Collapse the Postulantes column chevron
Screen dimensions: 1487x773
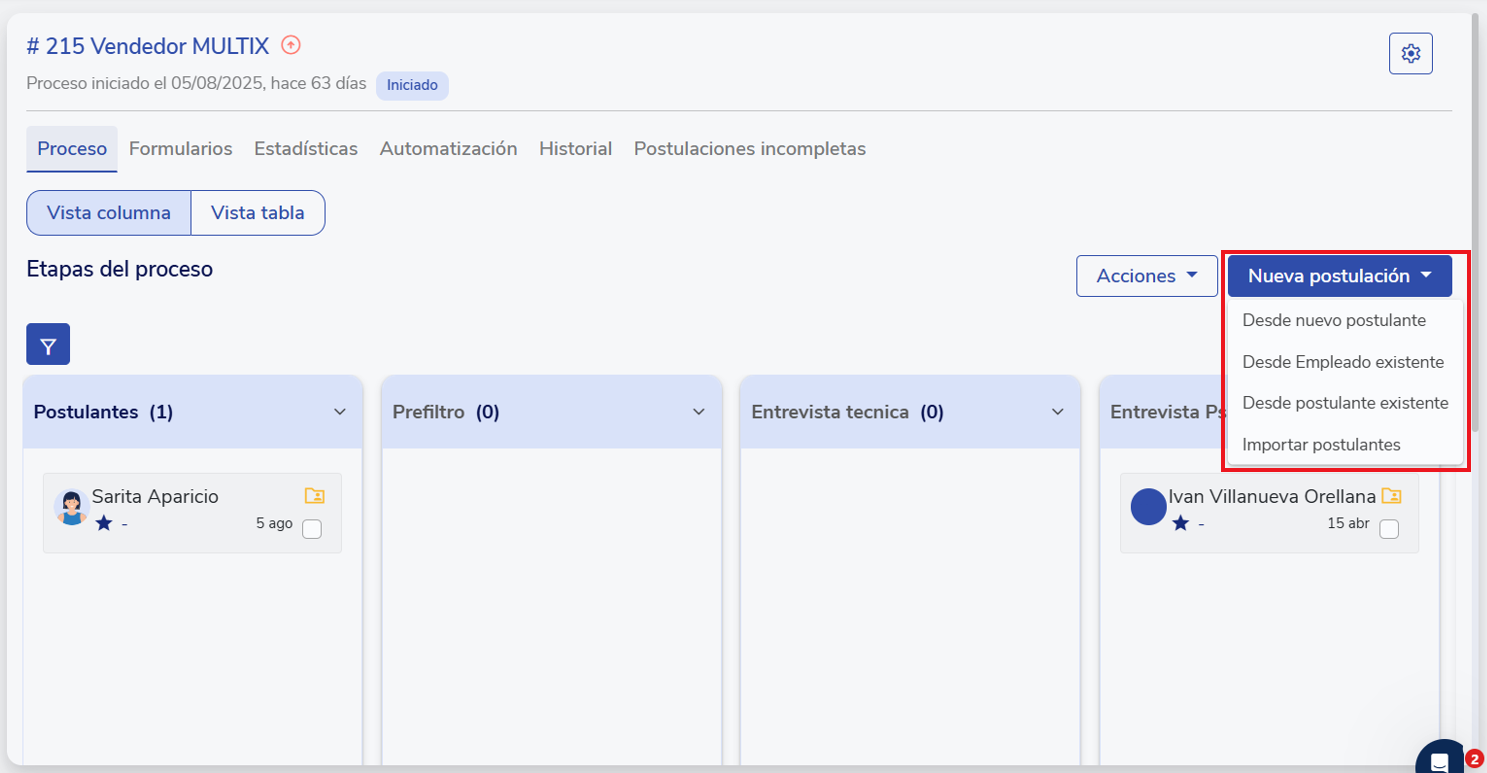click(340, 412)
